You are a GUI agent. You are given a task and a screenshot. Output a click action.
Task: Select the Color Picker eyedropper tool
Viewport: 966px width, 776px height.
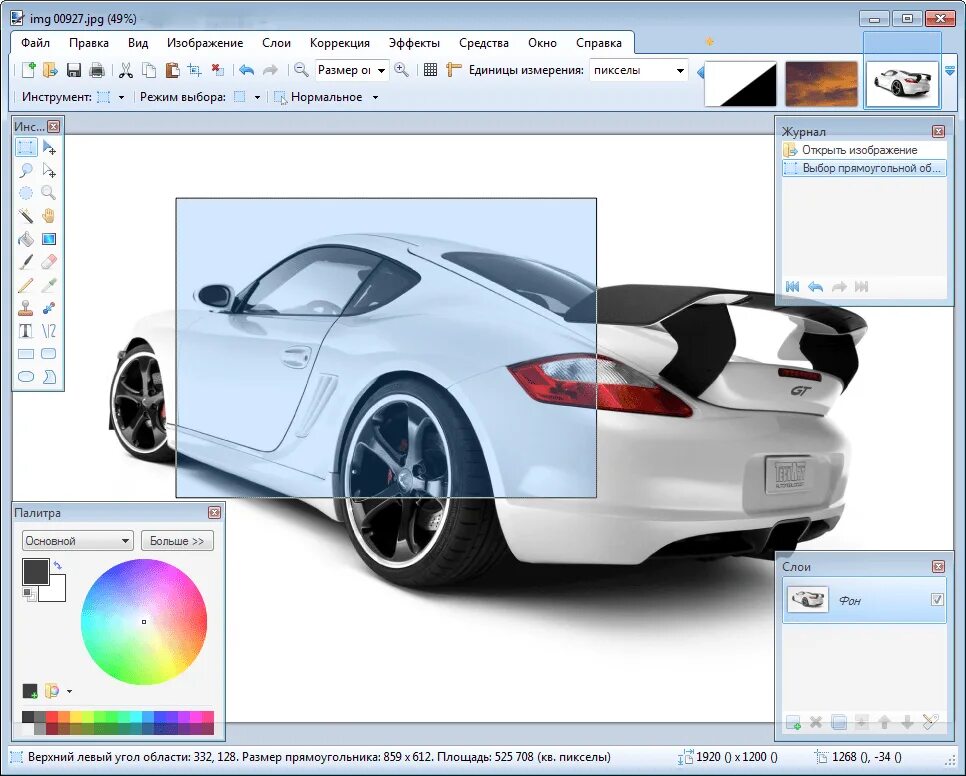(x=49, y=285)
